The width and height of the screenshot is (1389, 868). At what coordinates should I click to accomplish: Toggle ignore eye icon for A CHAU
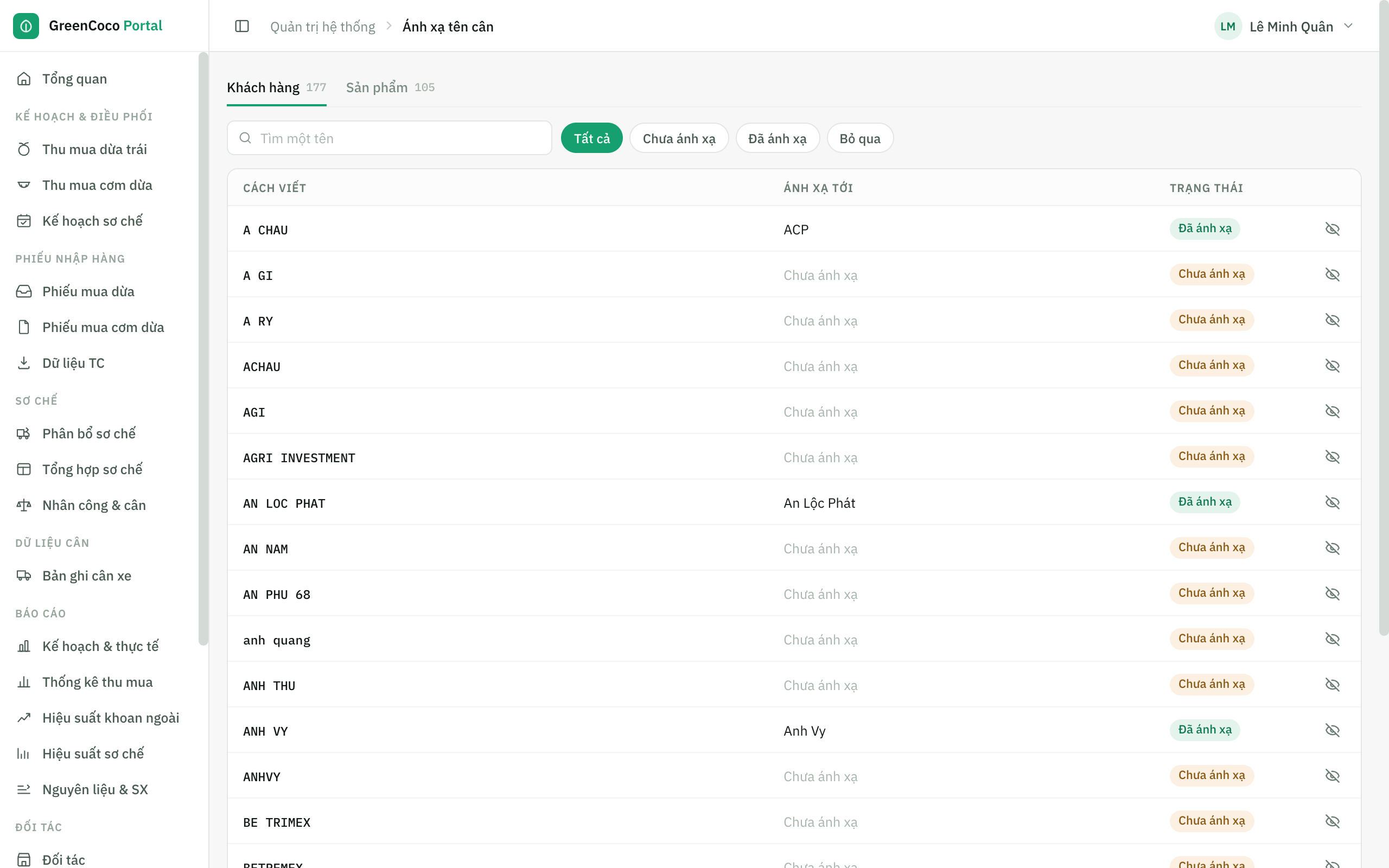click(x=1332, y=229)
